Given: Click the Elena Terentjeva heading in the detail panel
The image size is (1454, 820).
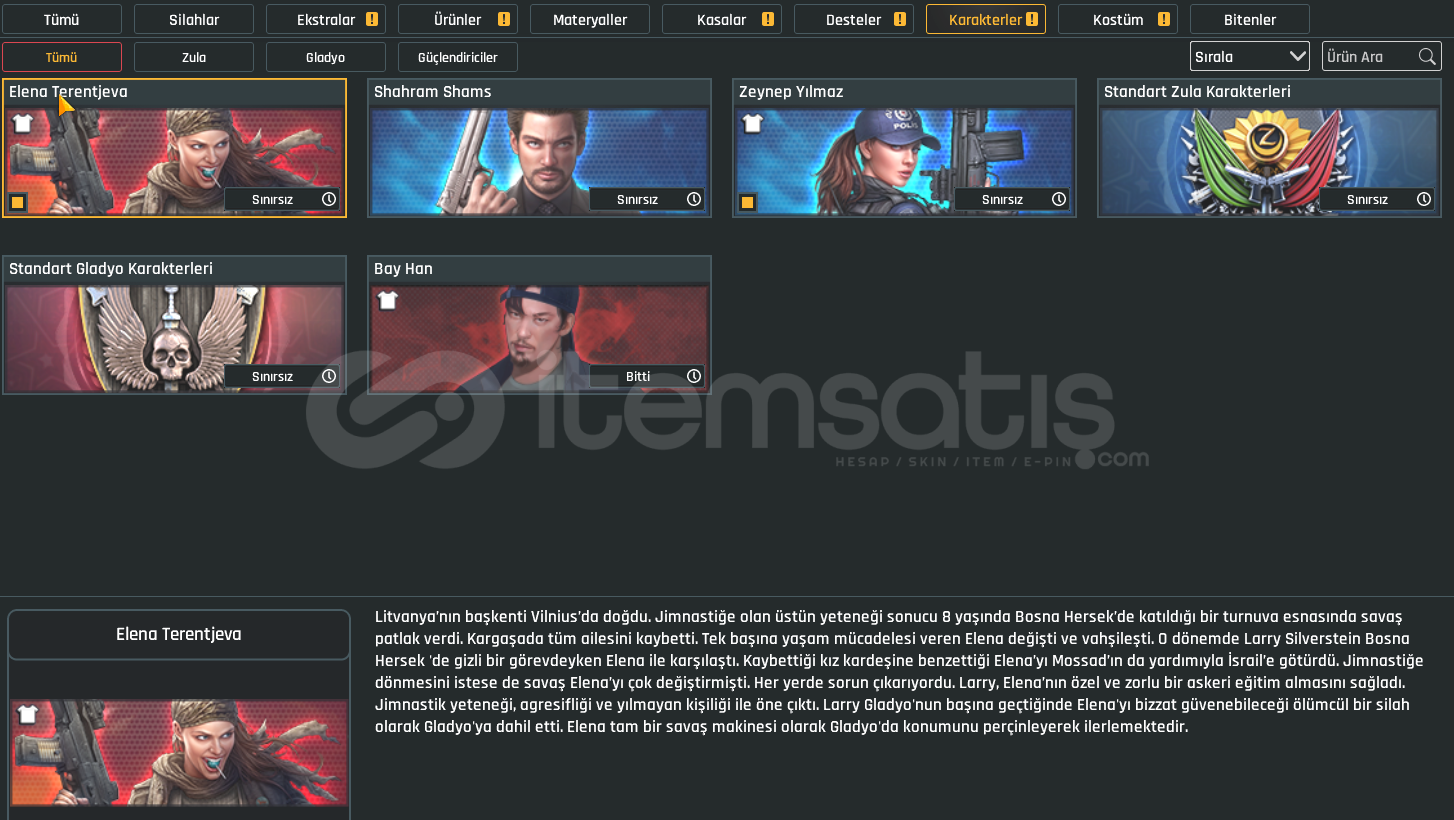Looking at the screenshot, I should (x=179, y=634).
